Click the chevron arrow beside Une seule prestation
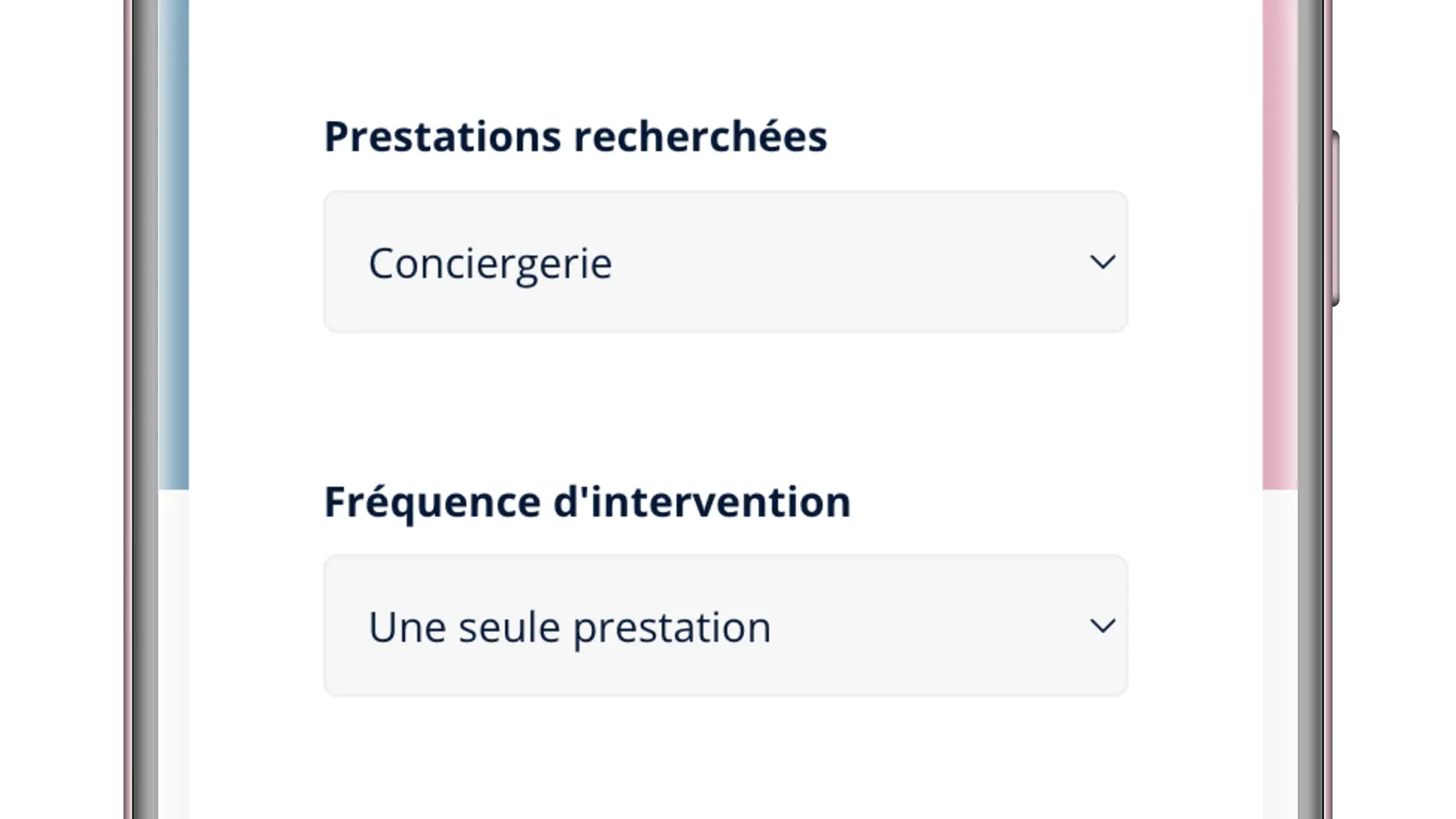This screenshot has height=819, width=1456. pos(1101,626)
